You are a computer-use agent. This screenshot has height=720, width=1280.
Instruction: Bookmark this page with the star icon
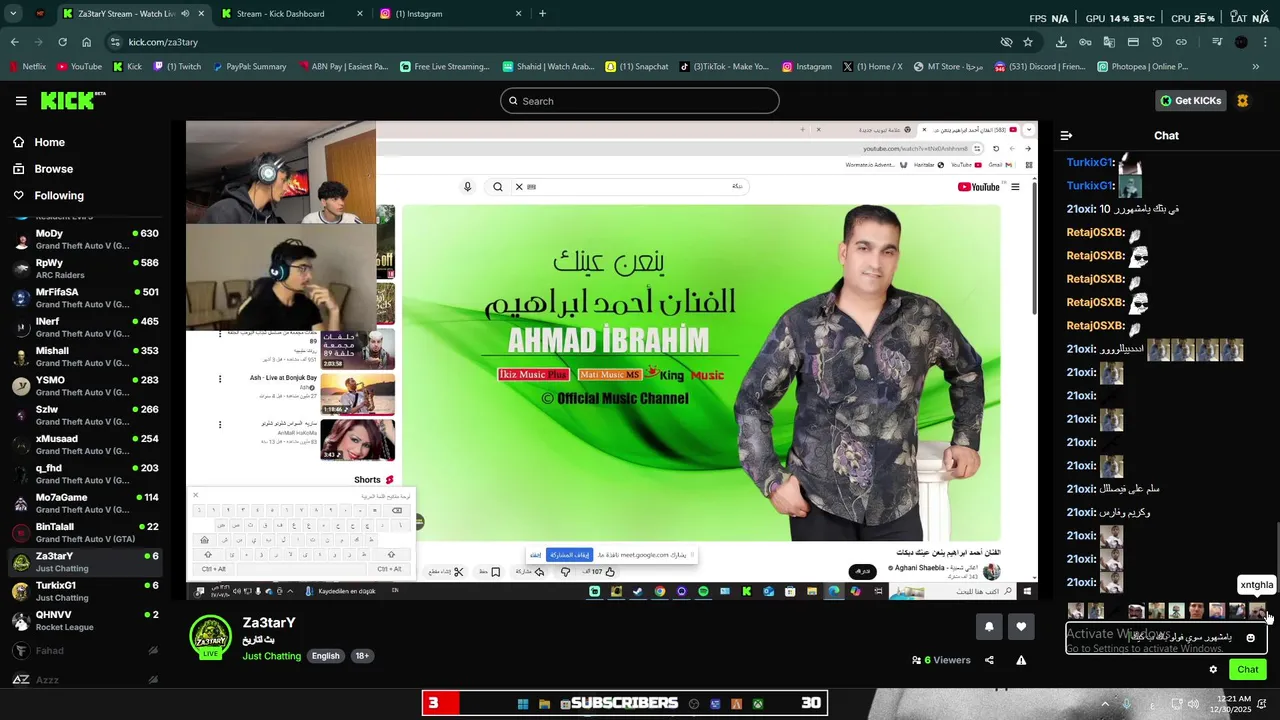tap(1027, 42)
